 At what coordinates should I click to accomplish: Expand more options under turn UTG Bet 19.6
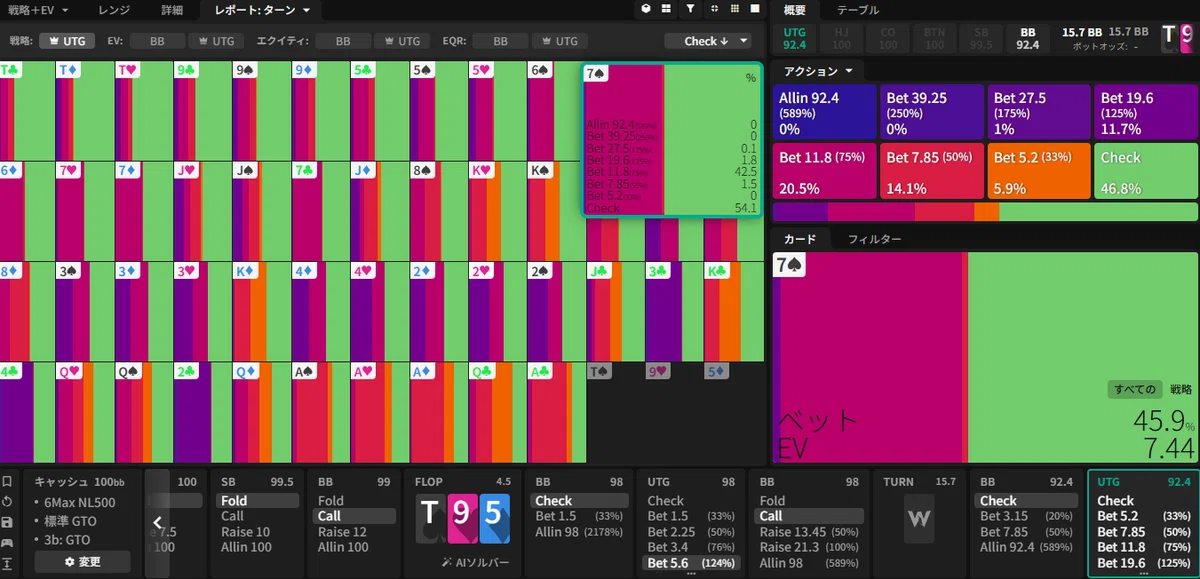point(1143,575)
